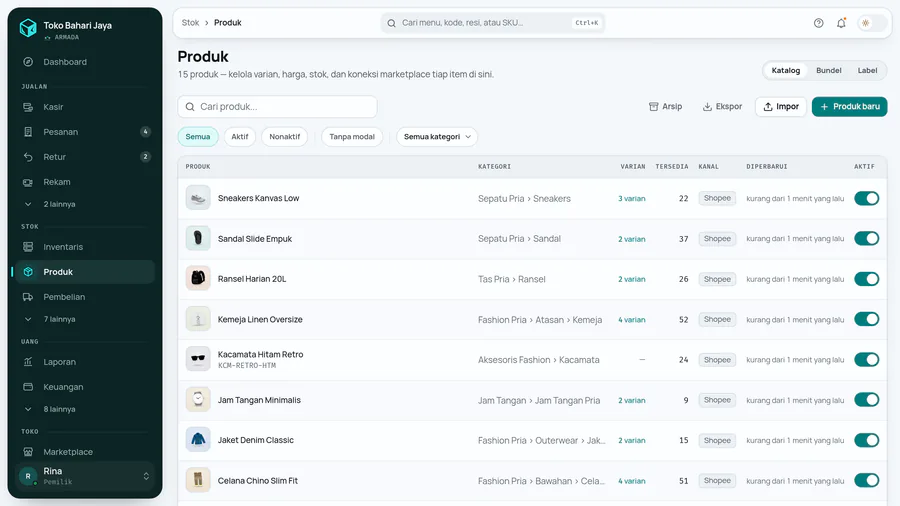The image size is (900, 506).
Task: Open Kemeja Linen Oversize product name
Action: tap(260, 320)
